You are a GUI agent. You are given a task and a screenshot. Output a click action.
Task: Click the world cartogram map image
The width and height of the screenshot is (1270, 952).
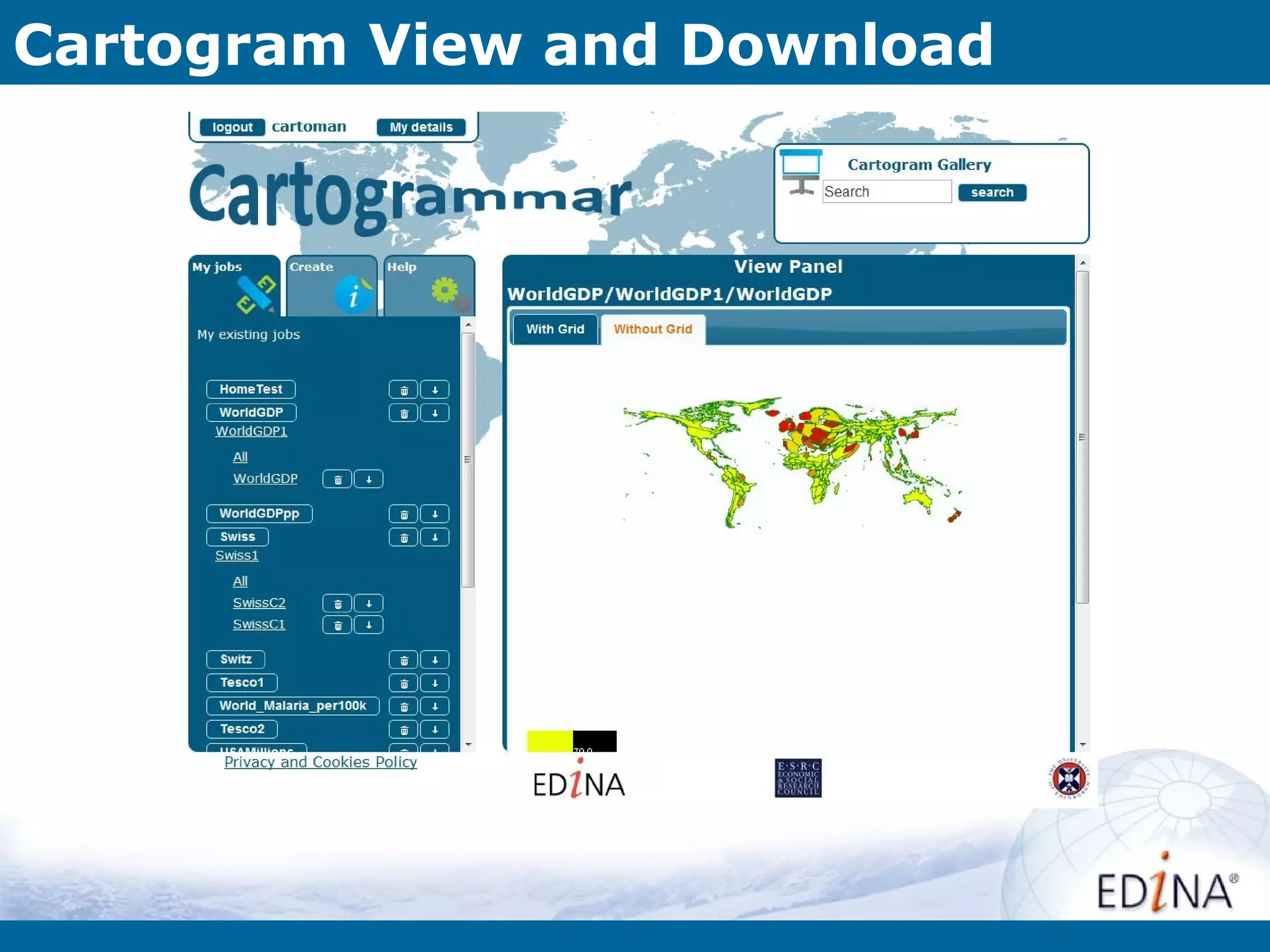(792, 463)
